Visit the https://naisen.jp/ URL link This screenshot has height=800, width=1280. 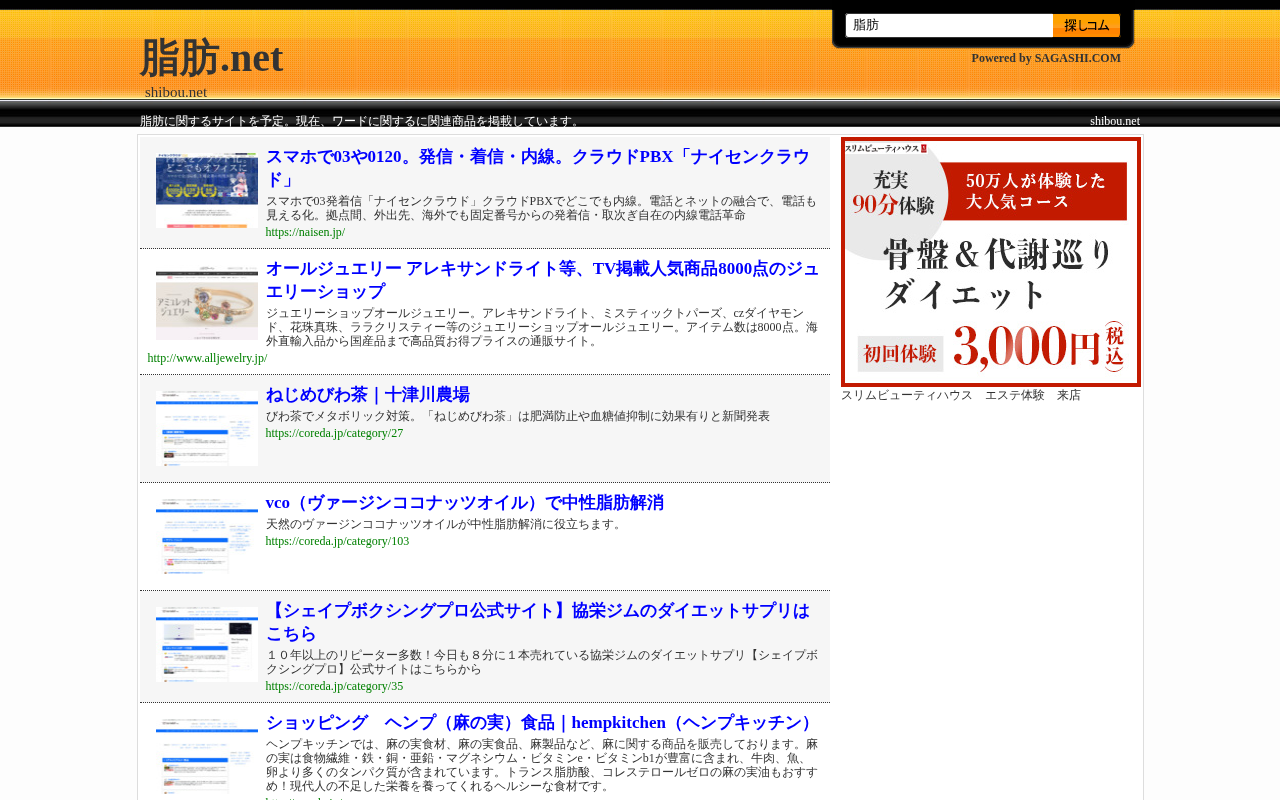(x=305, y=232)
